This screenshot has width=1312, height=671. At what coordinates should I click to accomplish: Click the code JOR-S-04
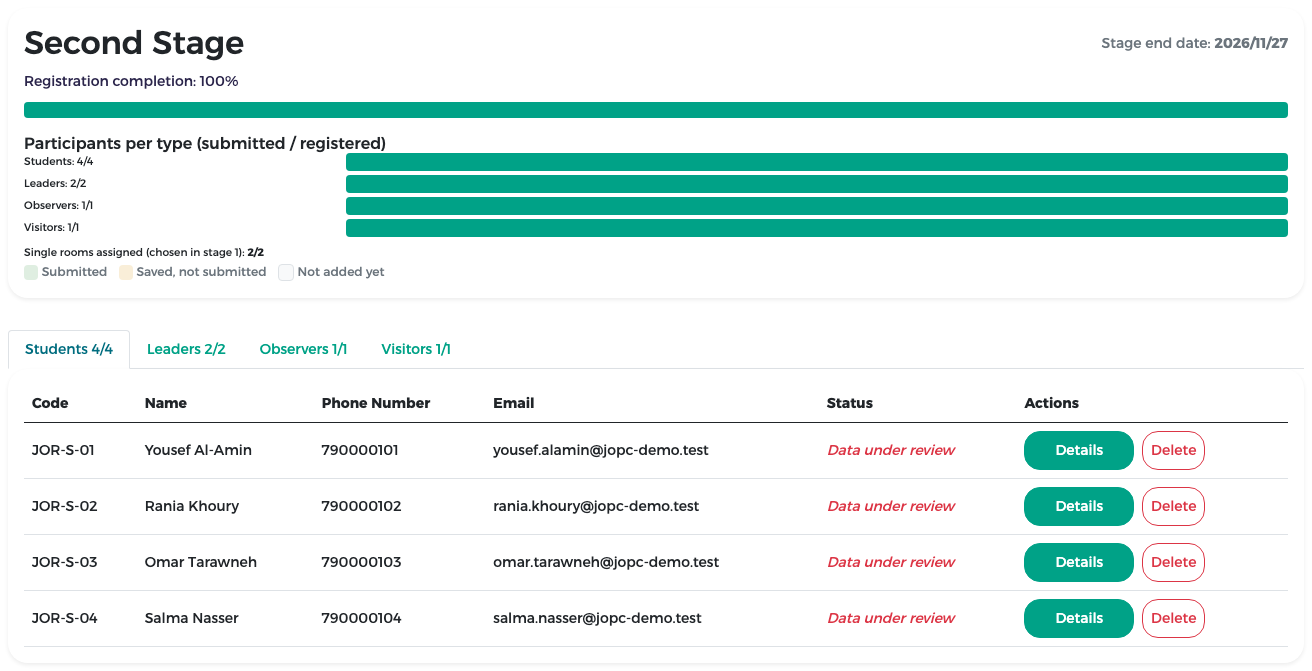65,618
